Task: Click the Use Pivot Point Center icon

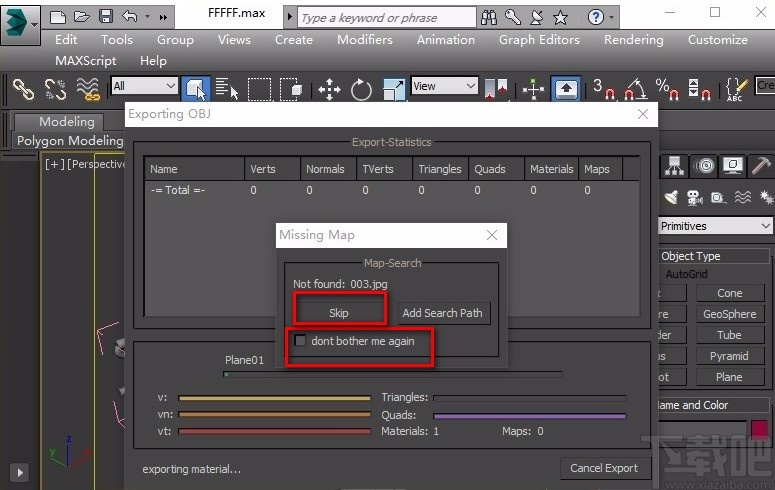Action: point(496,89)
